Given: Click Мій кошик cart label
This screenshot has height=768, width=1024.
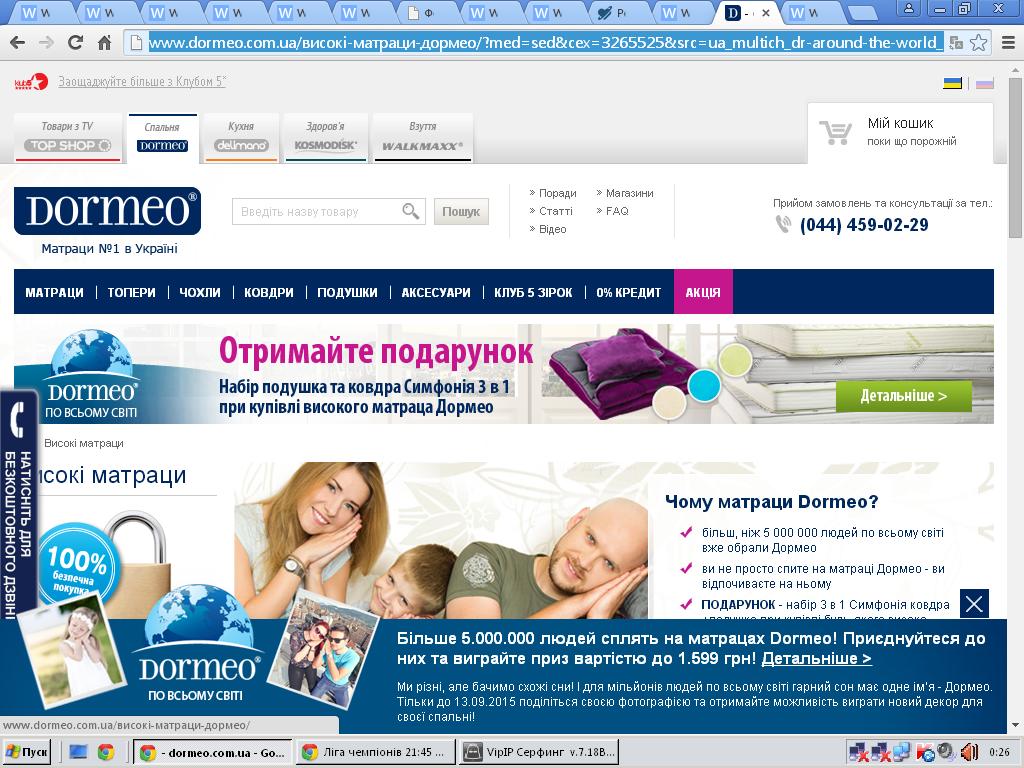Looking at the screenshot, I should (900, 123).
